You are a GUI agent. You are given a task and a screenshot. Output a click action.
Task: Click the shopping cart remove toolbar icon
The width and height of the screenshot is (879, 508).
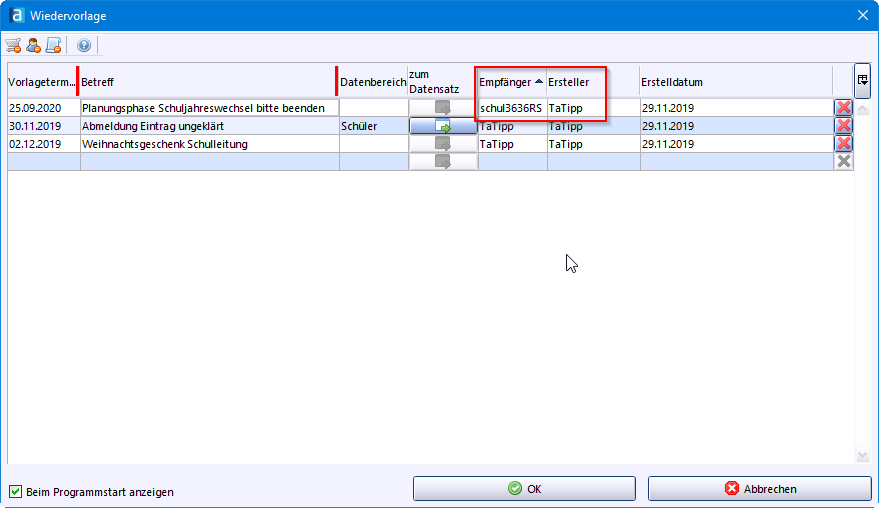[13, 45]
